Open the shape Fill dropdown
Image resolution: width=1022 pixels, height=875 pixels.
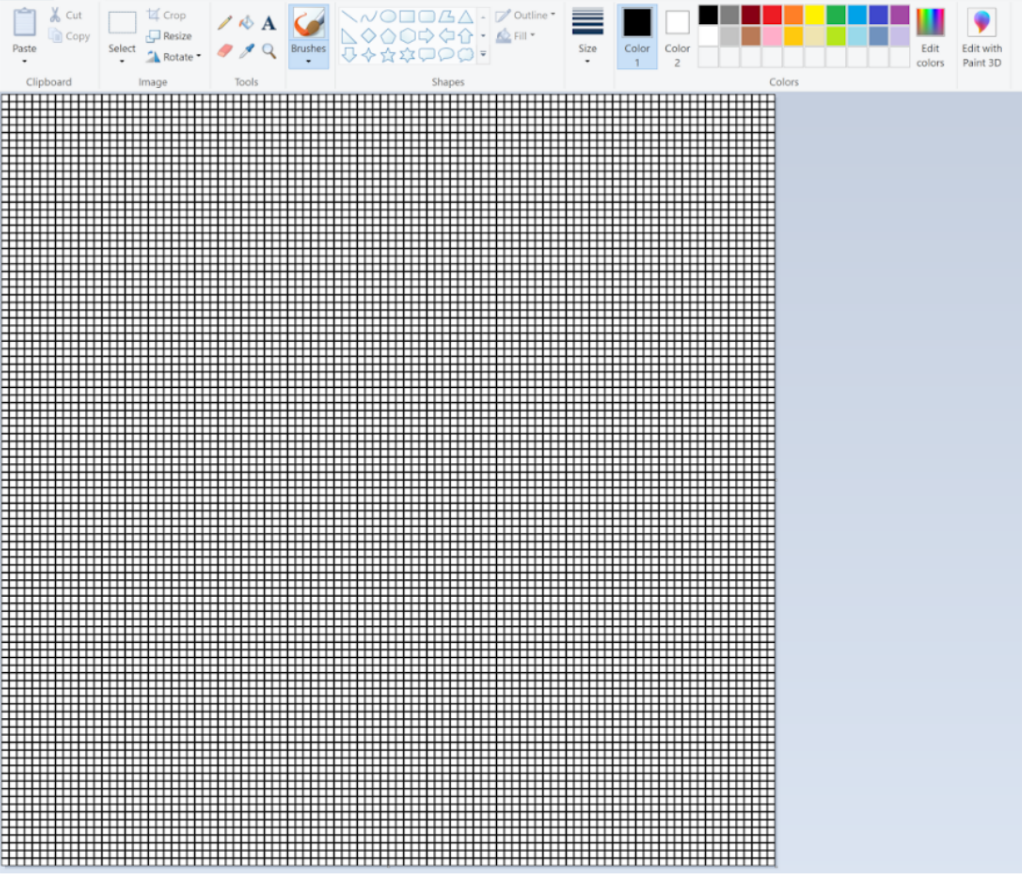click(516, 36)
